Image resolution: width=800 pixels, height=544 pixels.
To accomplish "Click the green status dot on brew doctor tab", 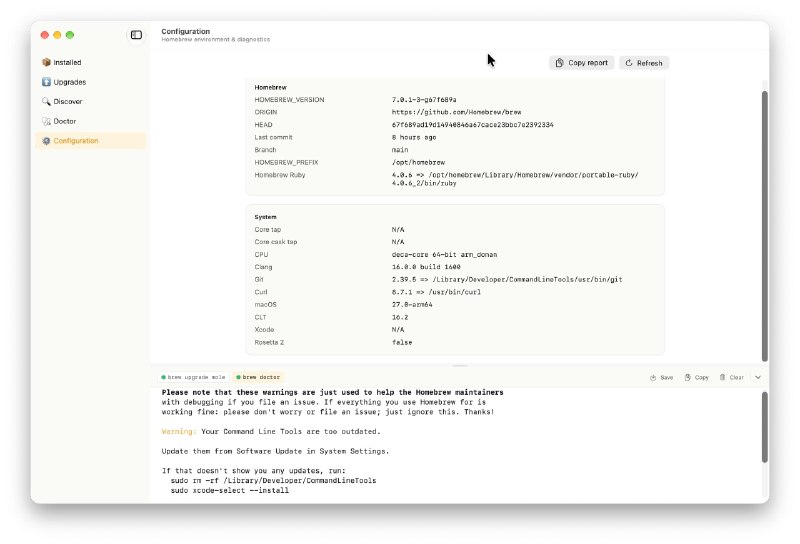I will [238, 377].
